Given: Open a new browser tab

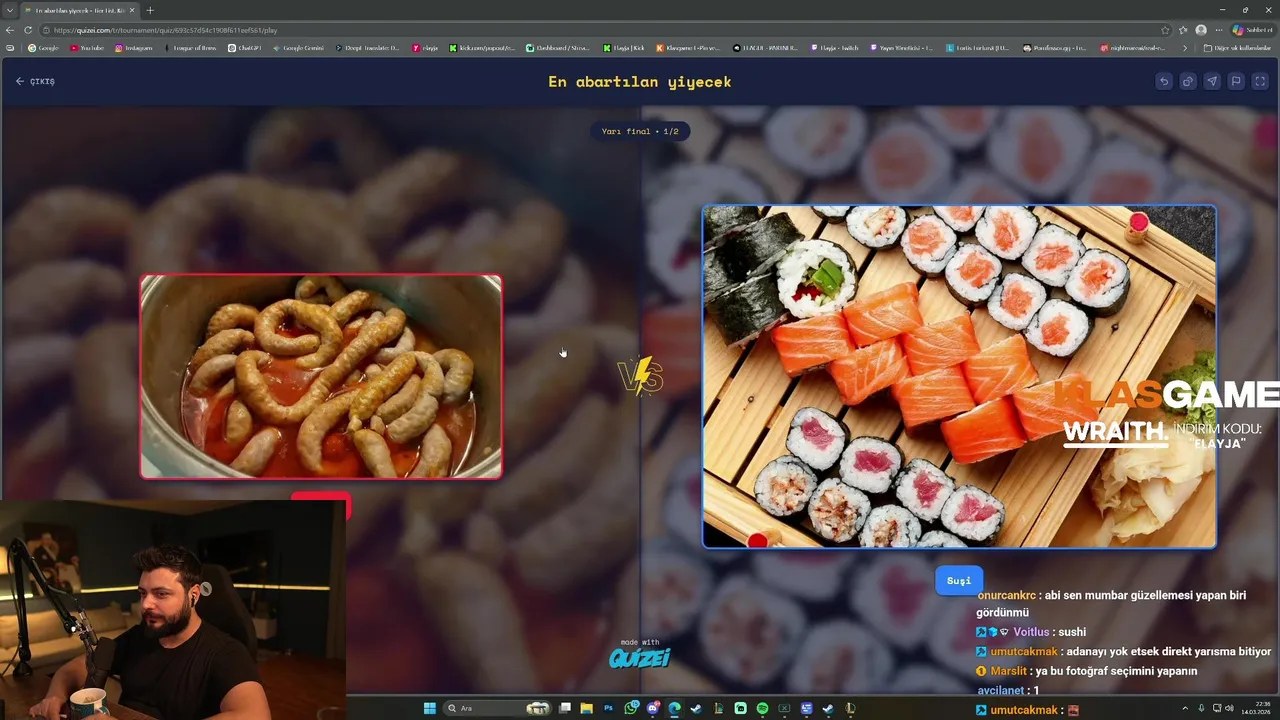Looking at the screenshot, I should 150,10.
